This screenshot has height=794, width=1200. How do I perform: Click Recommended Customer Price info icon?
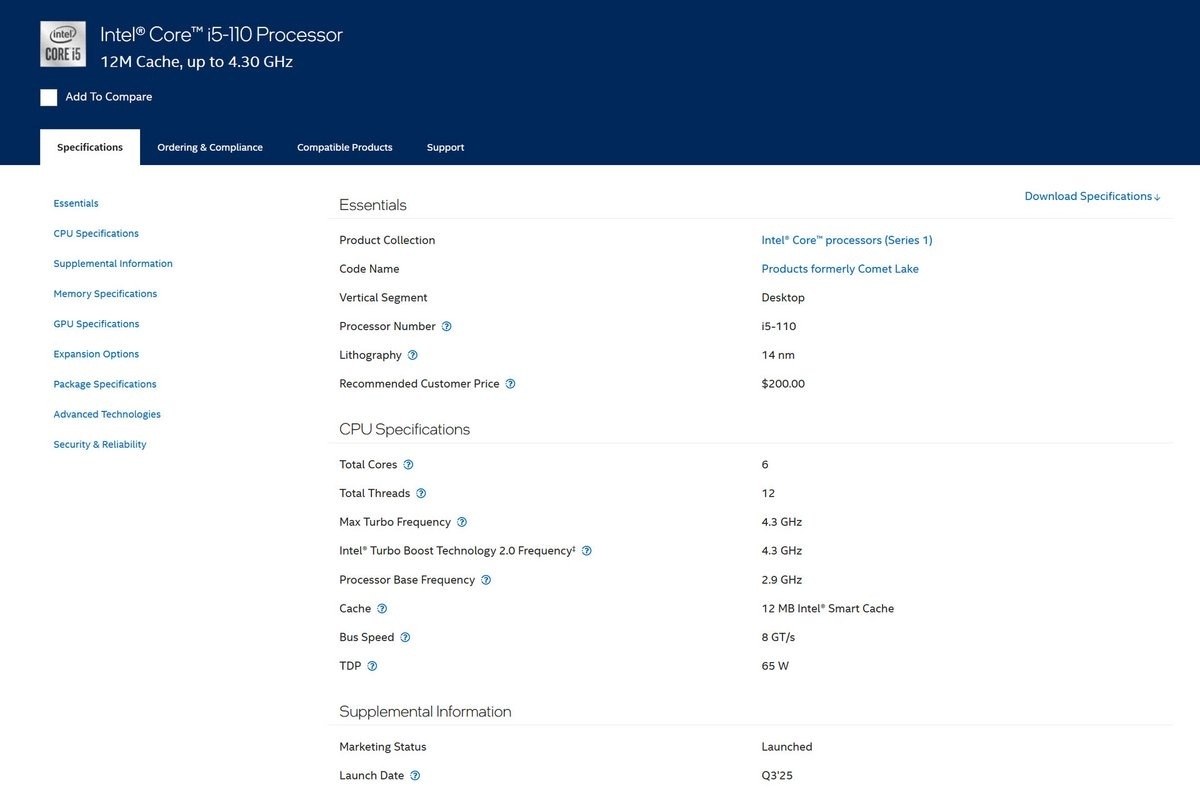click(511, 384)
